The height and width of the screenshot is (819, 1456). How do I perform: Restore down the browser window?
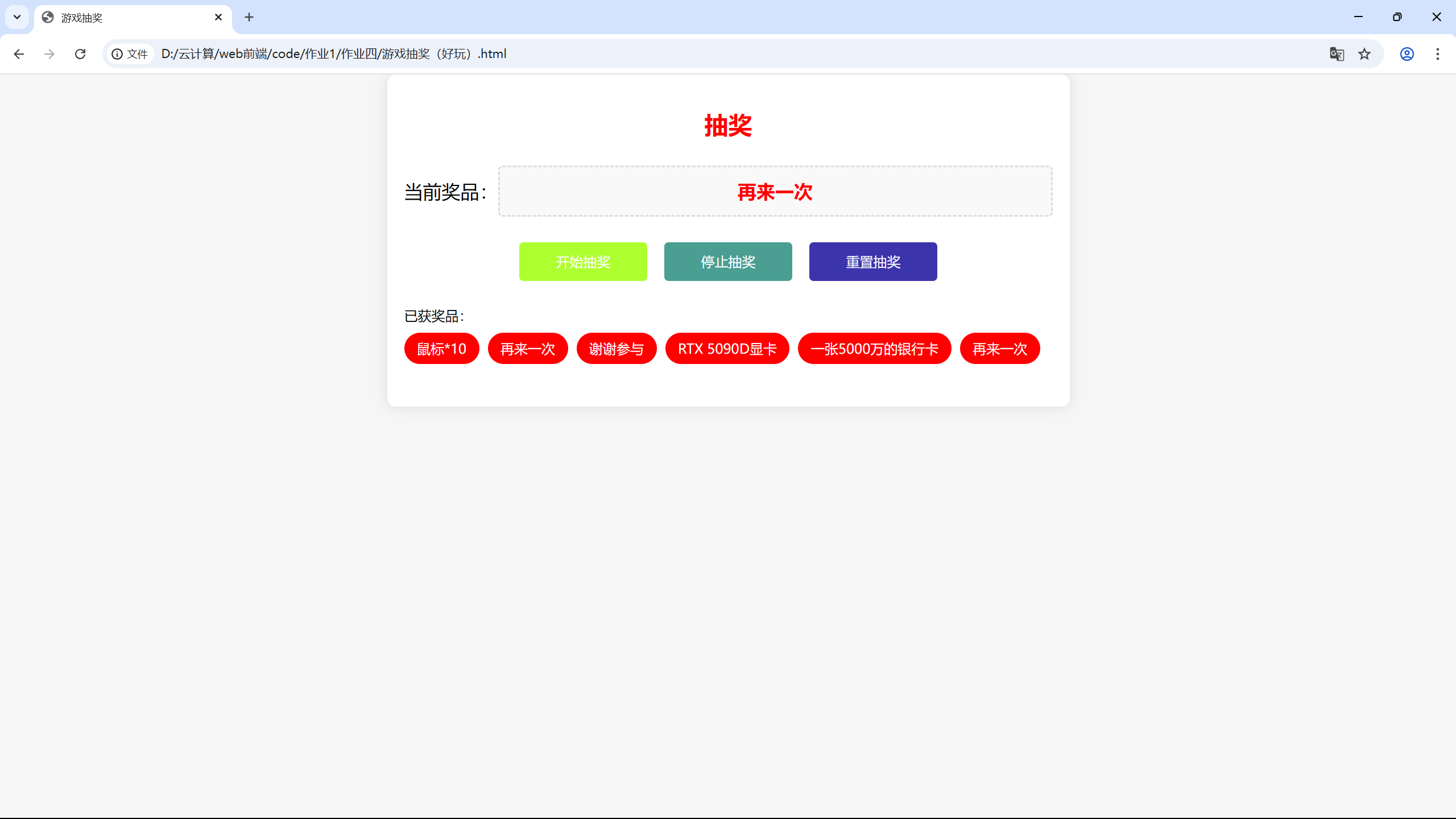(x=1397, y=17)
